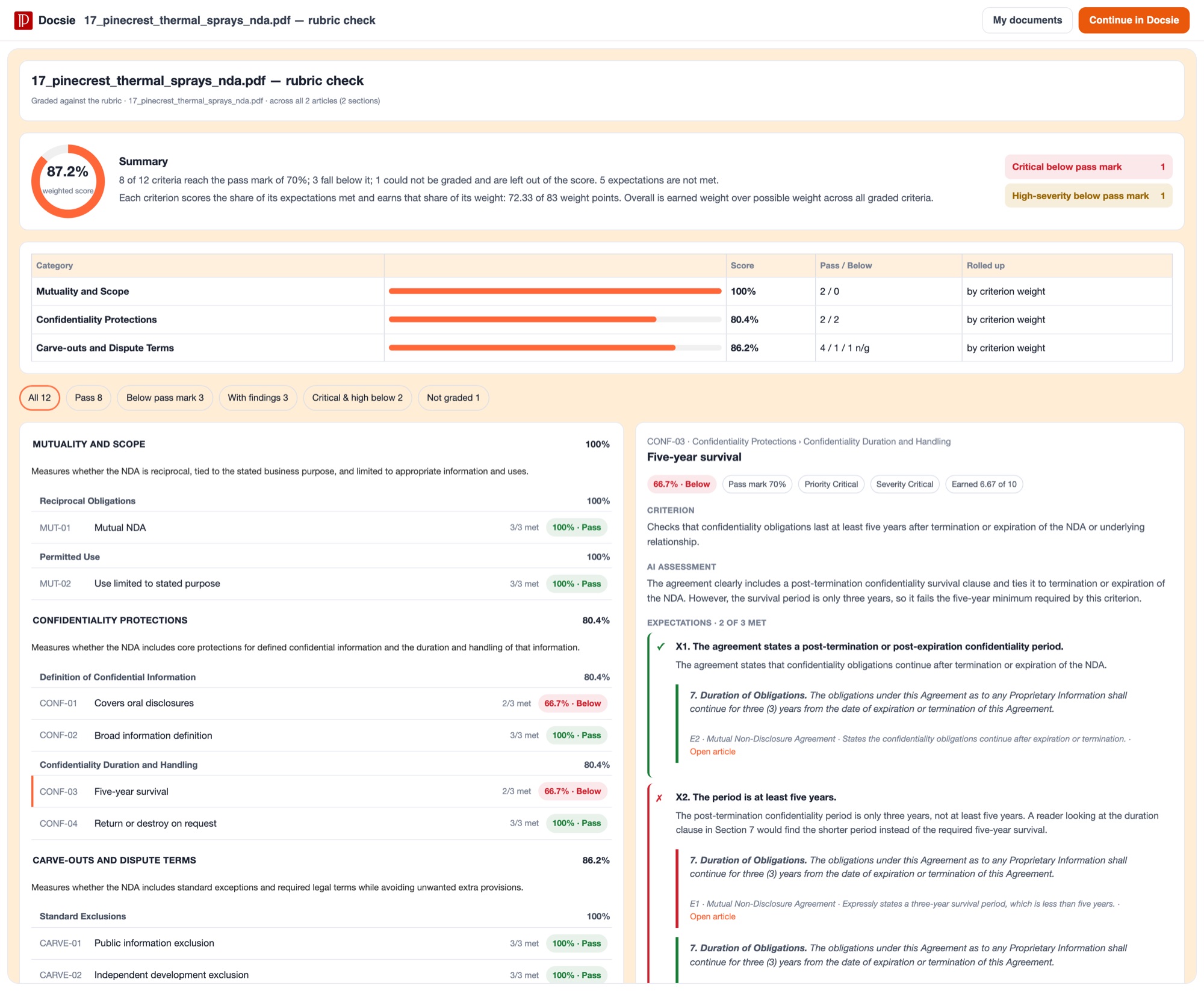Screen dimensions: 1204x991
Task: Open the MUT-01 Mutual NDA row
Action: coord(321,528)
